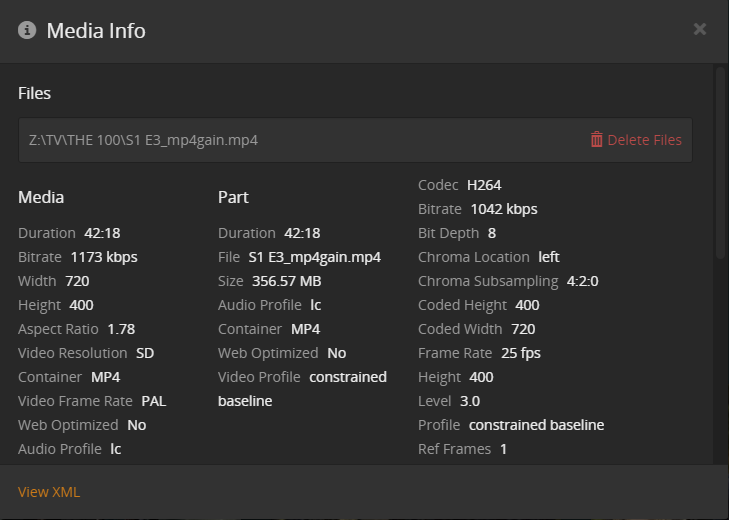The width and height of the screenshot is (729, 520).
Task: Select the Level 3.0 value
Action: [469, 401]
